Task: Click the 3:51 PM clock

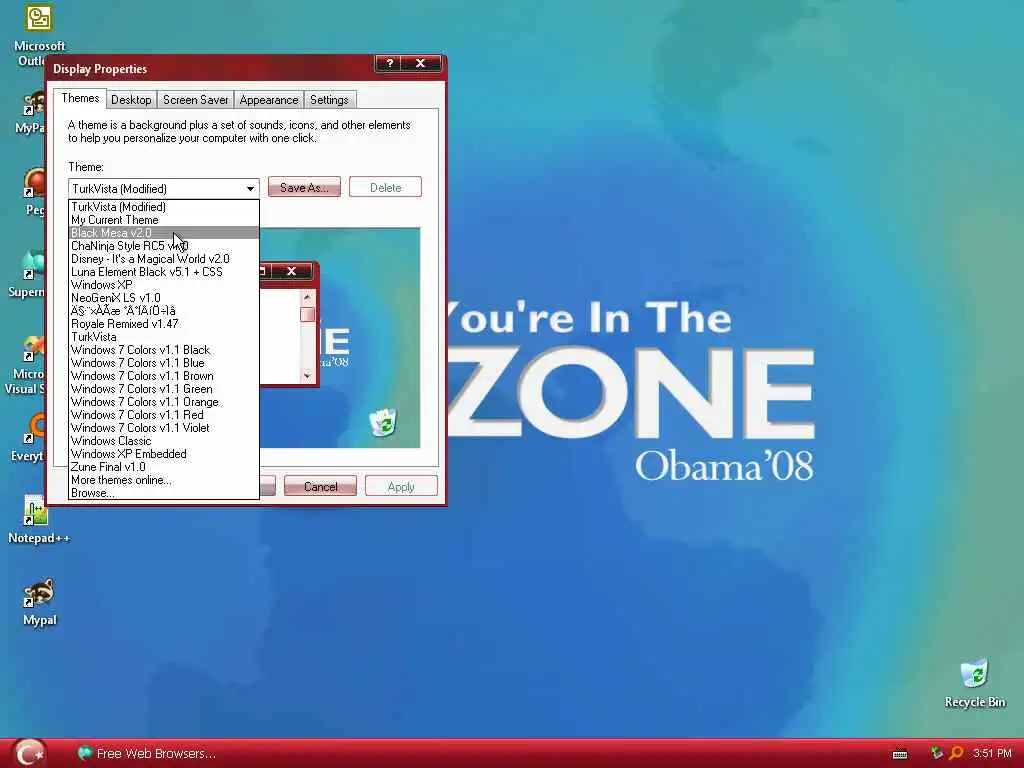Action: pos(992,753)
